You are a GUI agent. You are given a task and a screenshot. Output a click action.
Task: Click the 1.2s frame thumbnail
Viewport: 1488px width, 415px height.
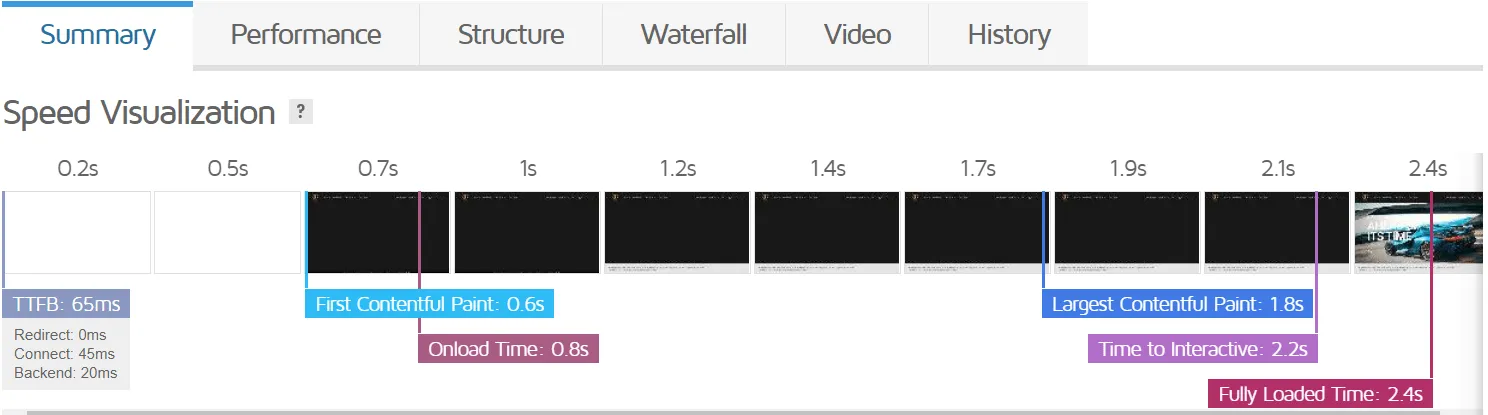click(677, 232)
